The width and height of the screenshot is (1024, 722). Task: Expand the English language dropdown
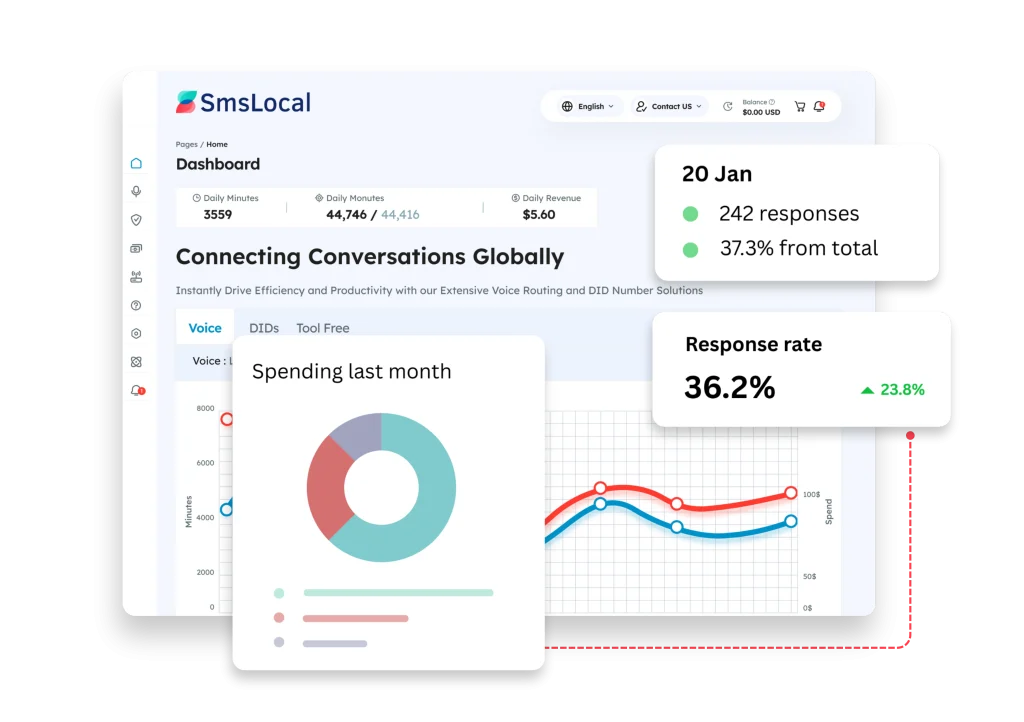click(588, 106)
